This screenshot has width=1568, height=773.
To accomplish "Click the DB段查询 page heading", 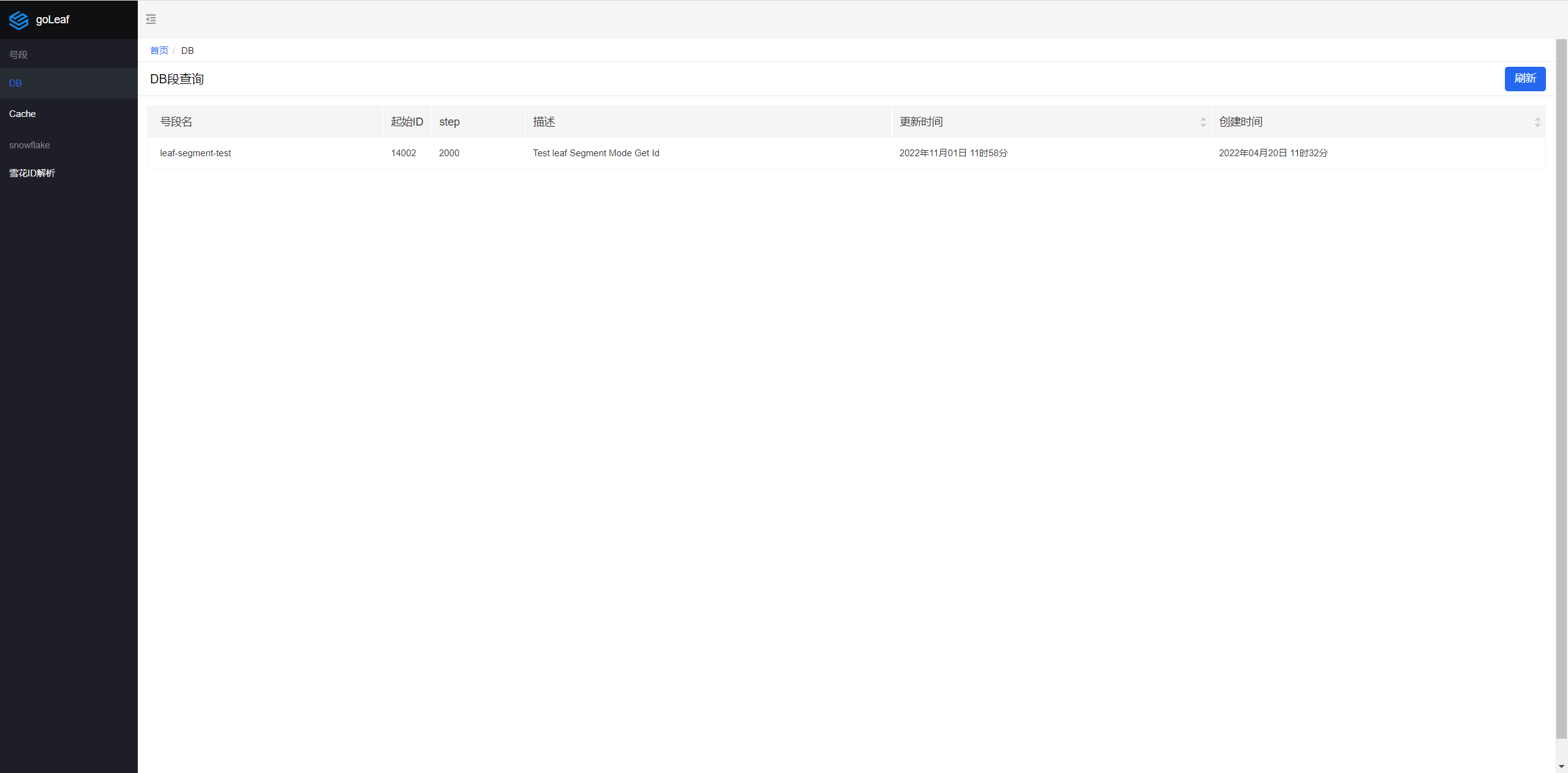I will click(x=177, y=79).
